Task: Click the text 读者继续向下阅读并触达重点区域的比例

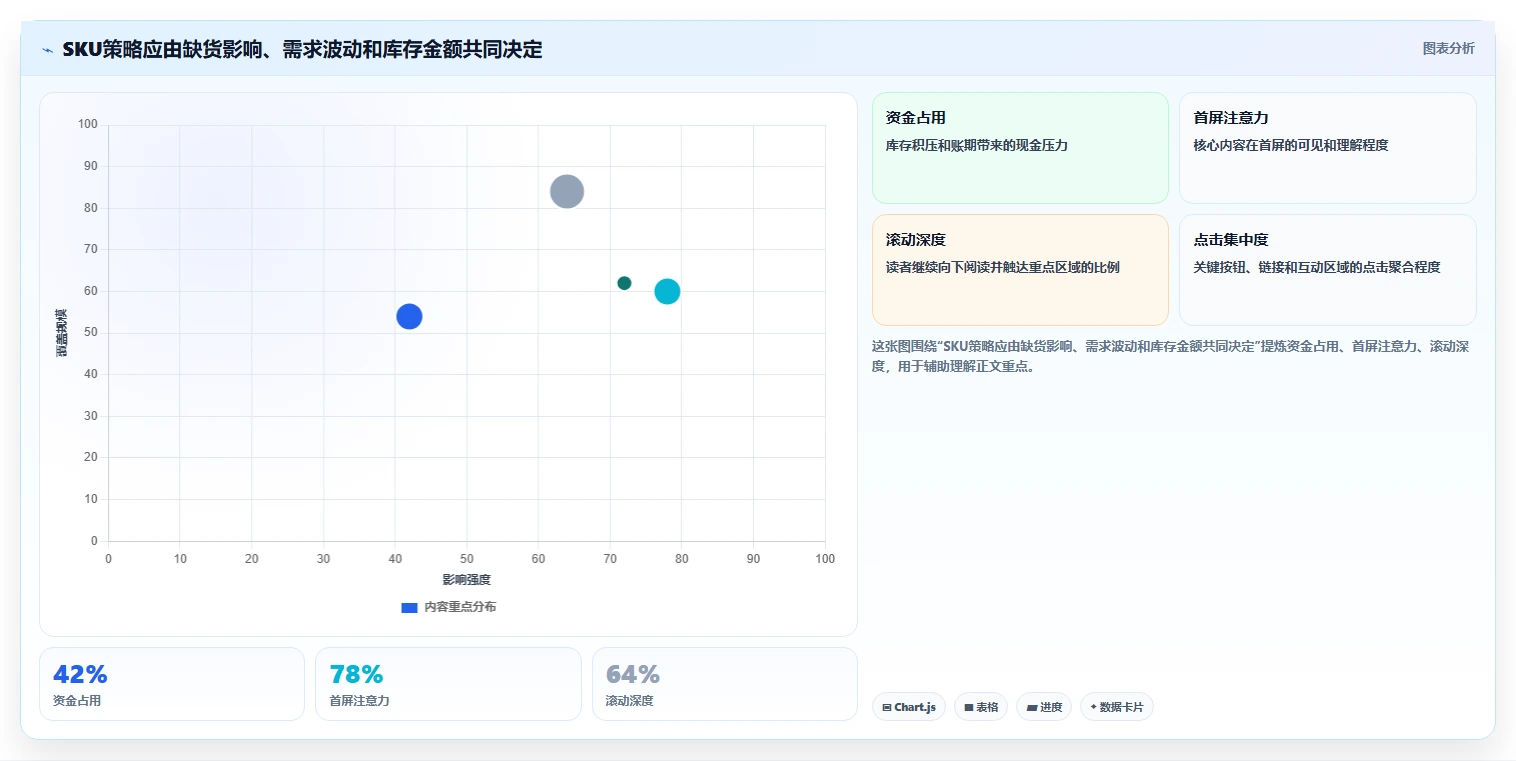Action: tap(1002, 267)
